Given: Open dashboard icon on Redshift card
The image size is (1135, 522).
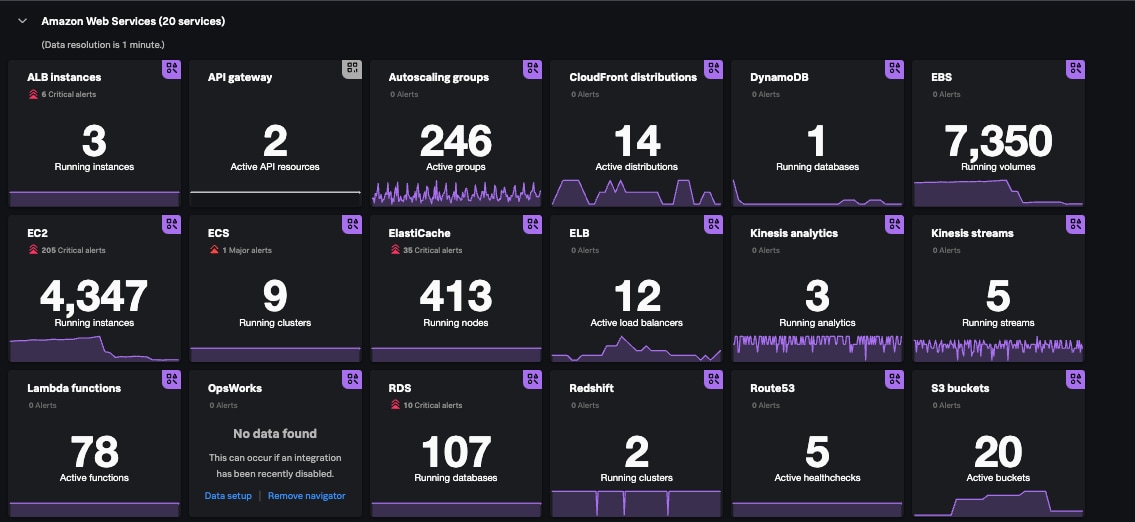Looking at the screenshot, I should click(x=714, y=379).
